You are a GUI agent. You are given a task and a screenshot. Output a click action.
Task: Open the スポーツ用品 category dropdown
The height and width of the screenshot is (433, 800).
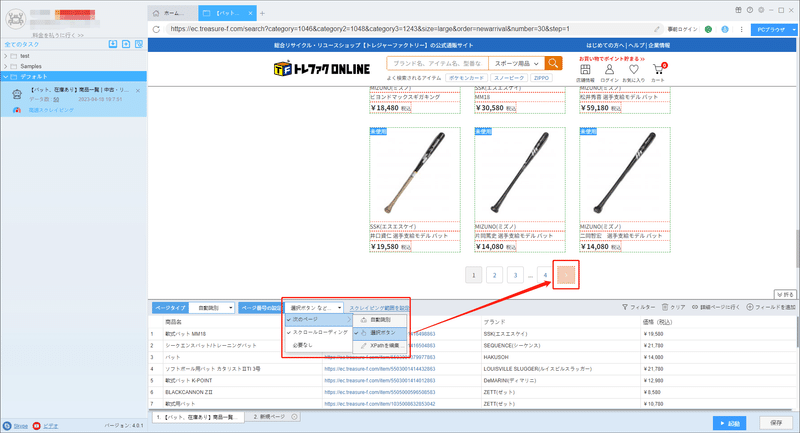point(516,63)
